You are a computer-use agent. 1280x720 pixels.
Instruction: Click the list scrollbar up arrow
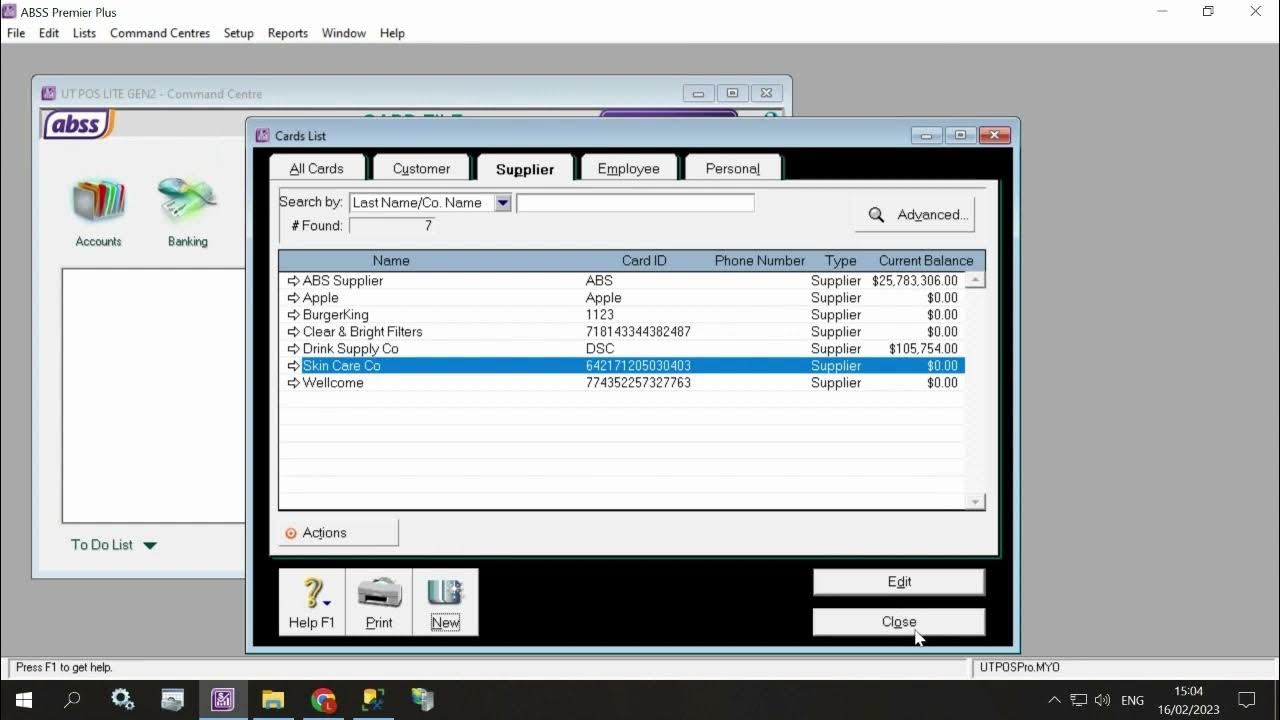point(976,281)
